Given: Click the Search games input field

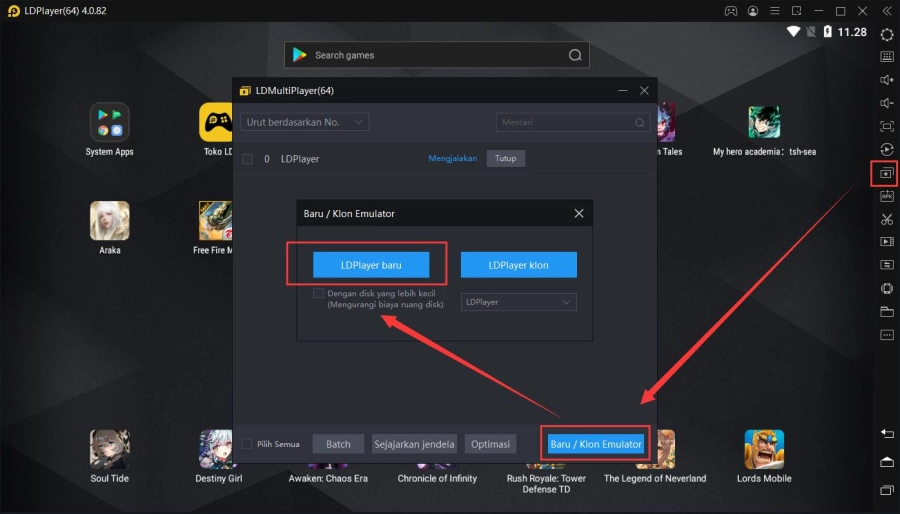Looking at the screenshot, I should pyautogui.click(x=437, y=55).
